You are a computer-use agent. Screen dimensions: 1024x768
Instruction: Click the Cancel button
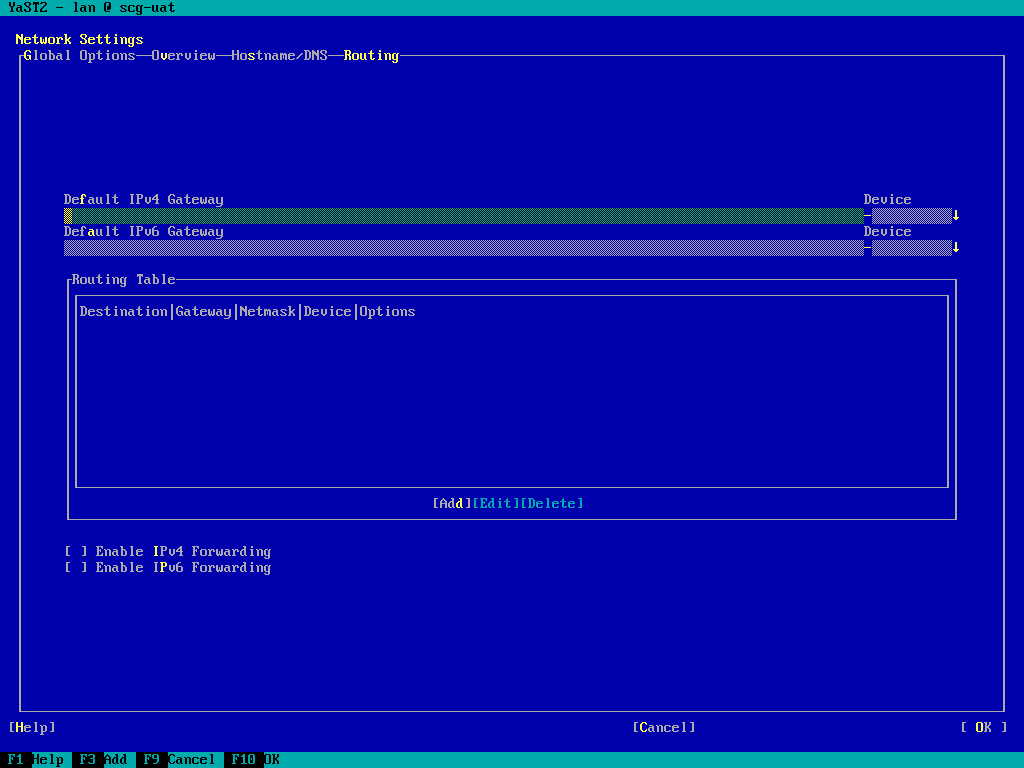coord(664,728)
